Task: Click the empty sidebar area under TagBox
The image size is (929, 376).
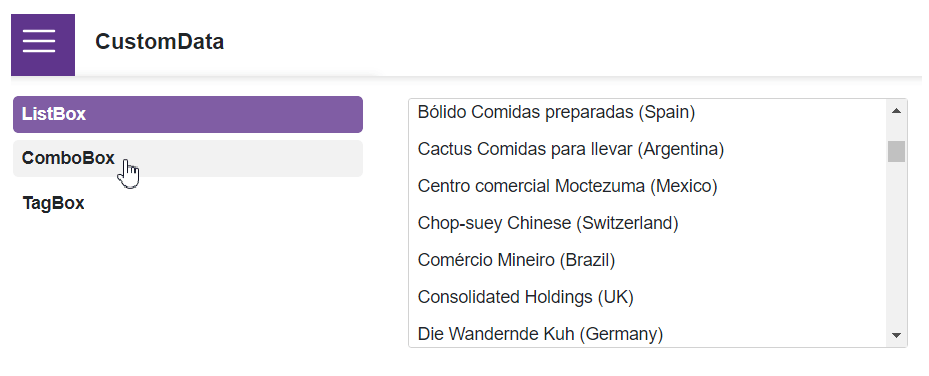Action: click(188, 290)
